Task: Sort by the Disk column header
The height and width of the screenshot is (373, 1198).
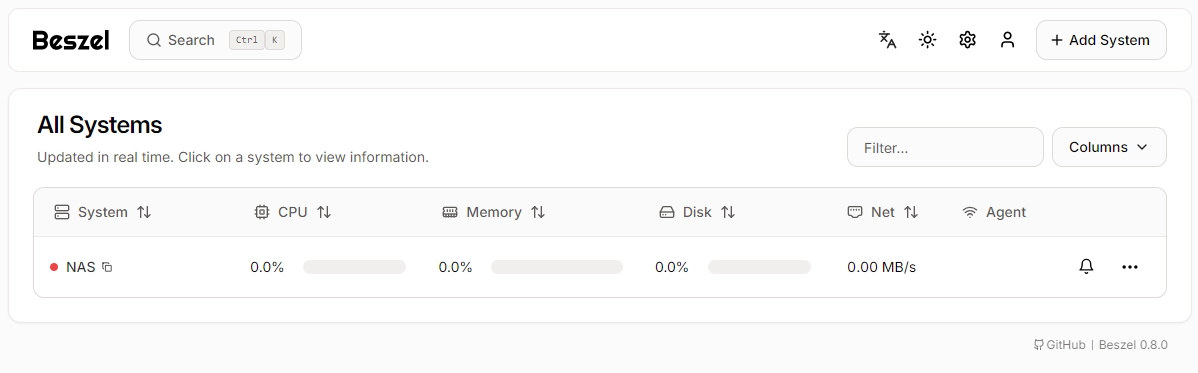Action: [697, 212]
